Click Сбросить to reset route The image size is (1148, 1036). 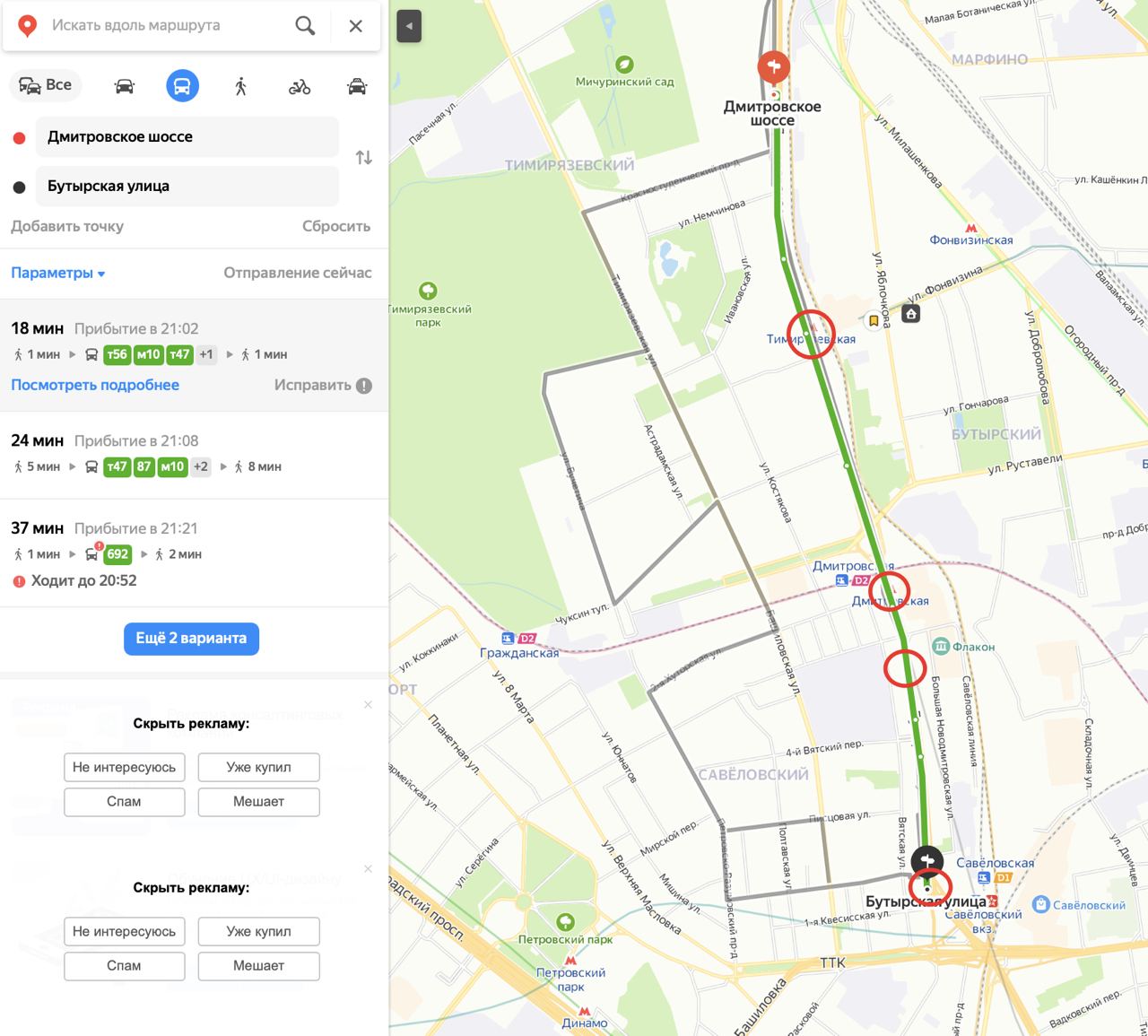(x=336, y=226)
